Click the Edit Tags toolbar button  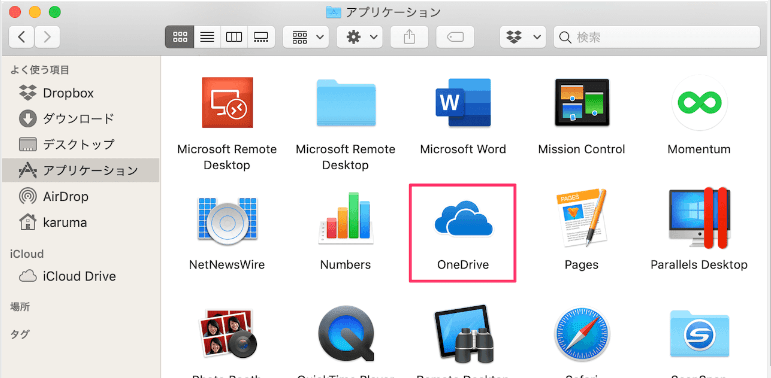pos(455,37)
